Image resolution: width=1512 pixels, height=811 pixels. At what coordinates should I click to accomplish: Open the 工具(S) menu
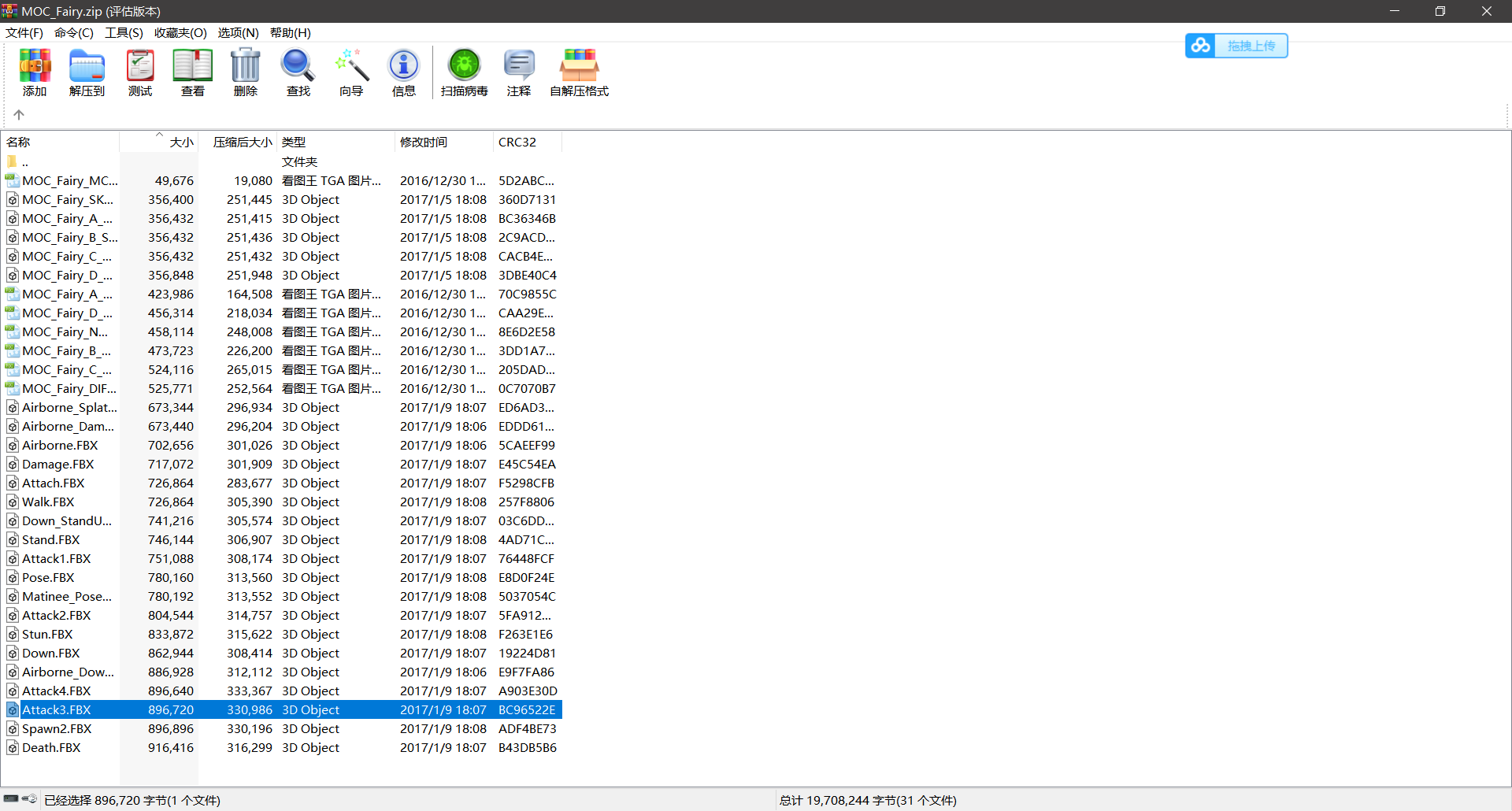pyautogui.click(x=124, y=33)
